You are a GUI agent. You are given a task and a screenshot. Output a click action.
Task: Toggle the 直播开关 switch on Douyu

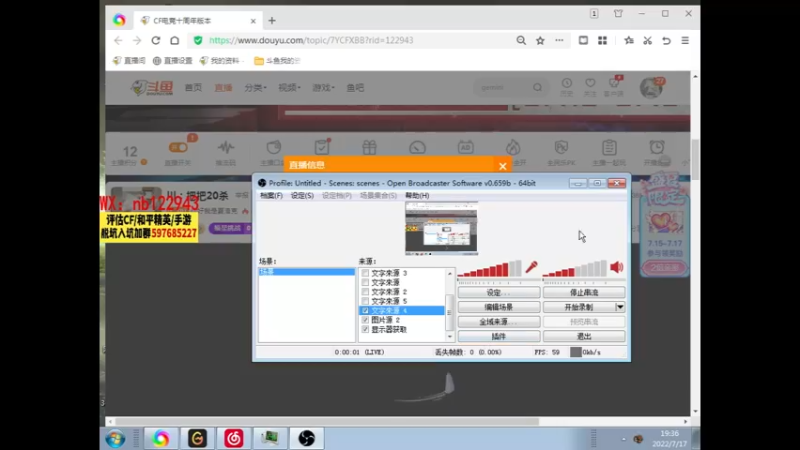coord(178,147)
